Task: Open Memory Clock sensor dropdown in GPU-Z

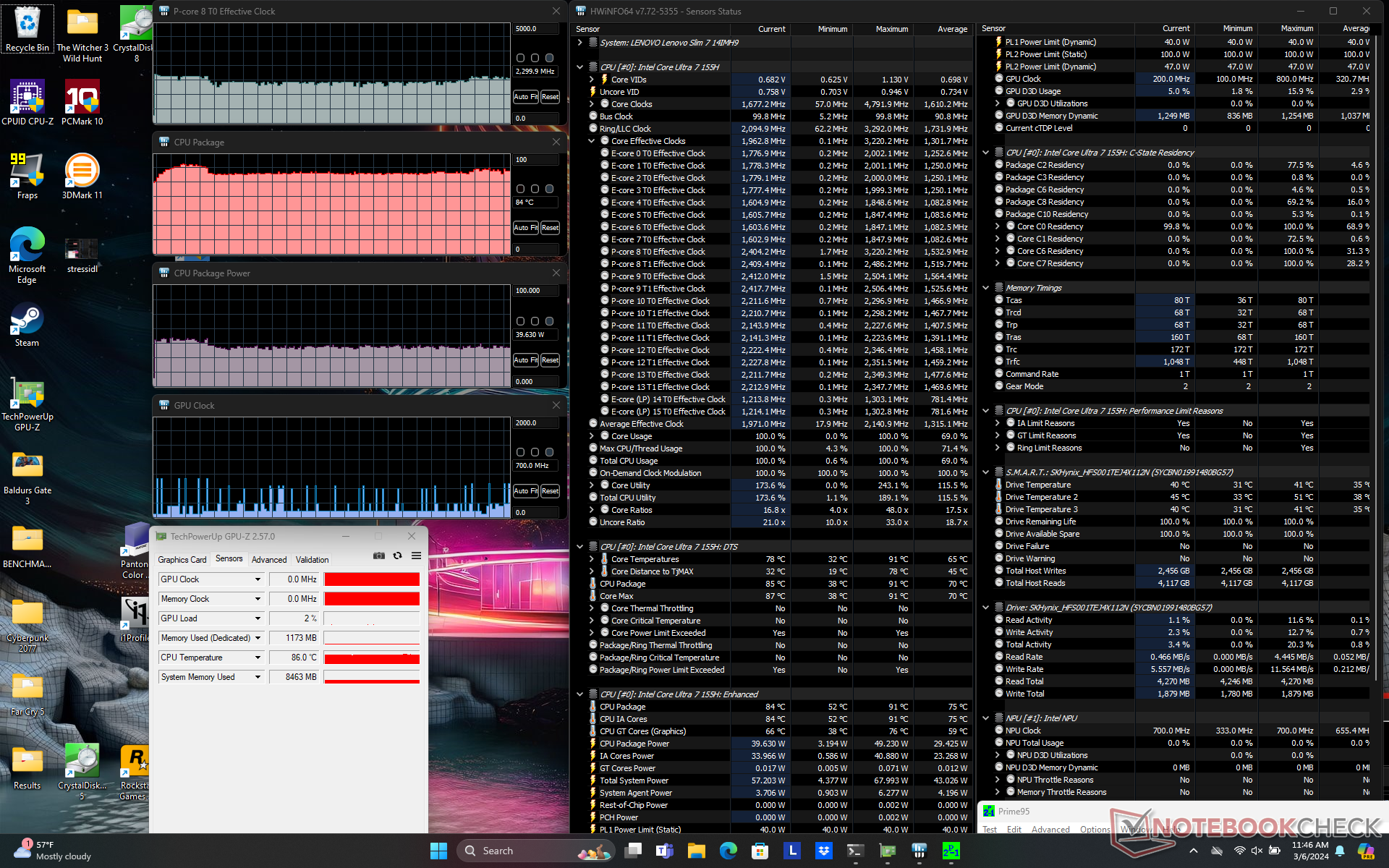Action: [258, 599]
